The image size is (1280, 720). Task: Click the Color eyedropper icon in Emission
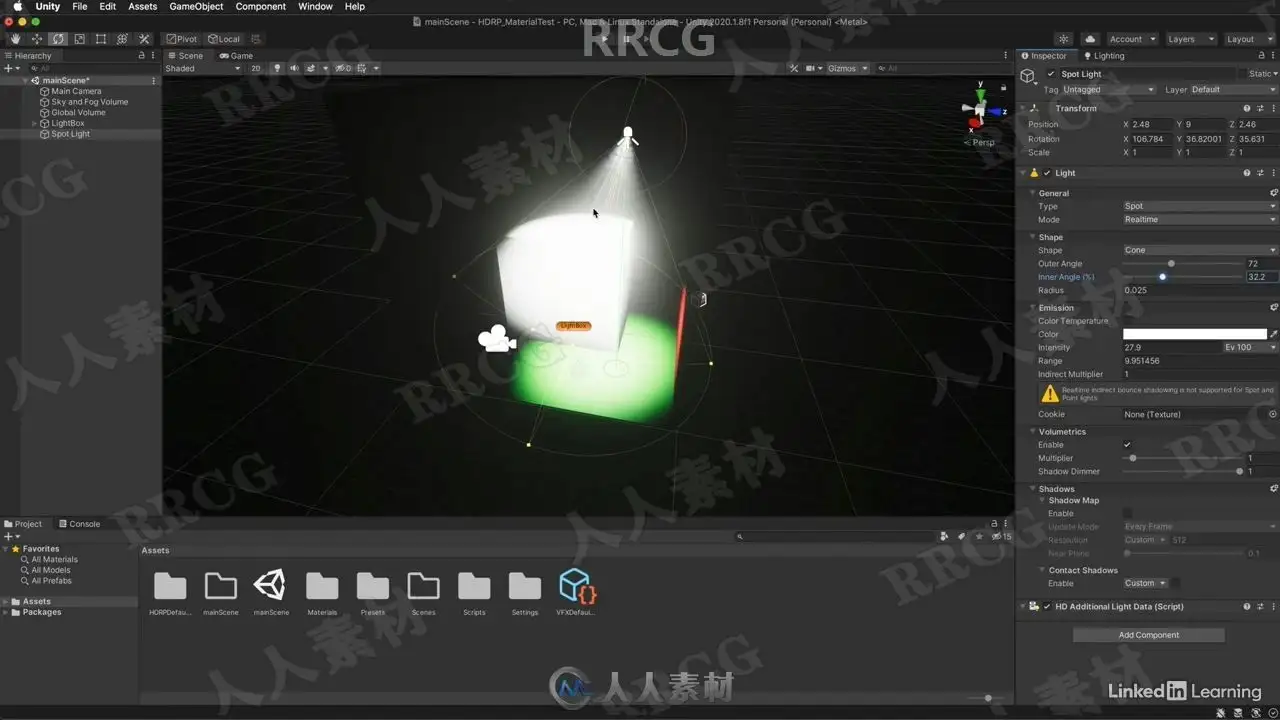click(1273, 334)
